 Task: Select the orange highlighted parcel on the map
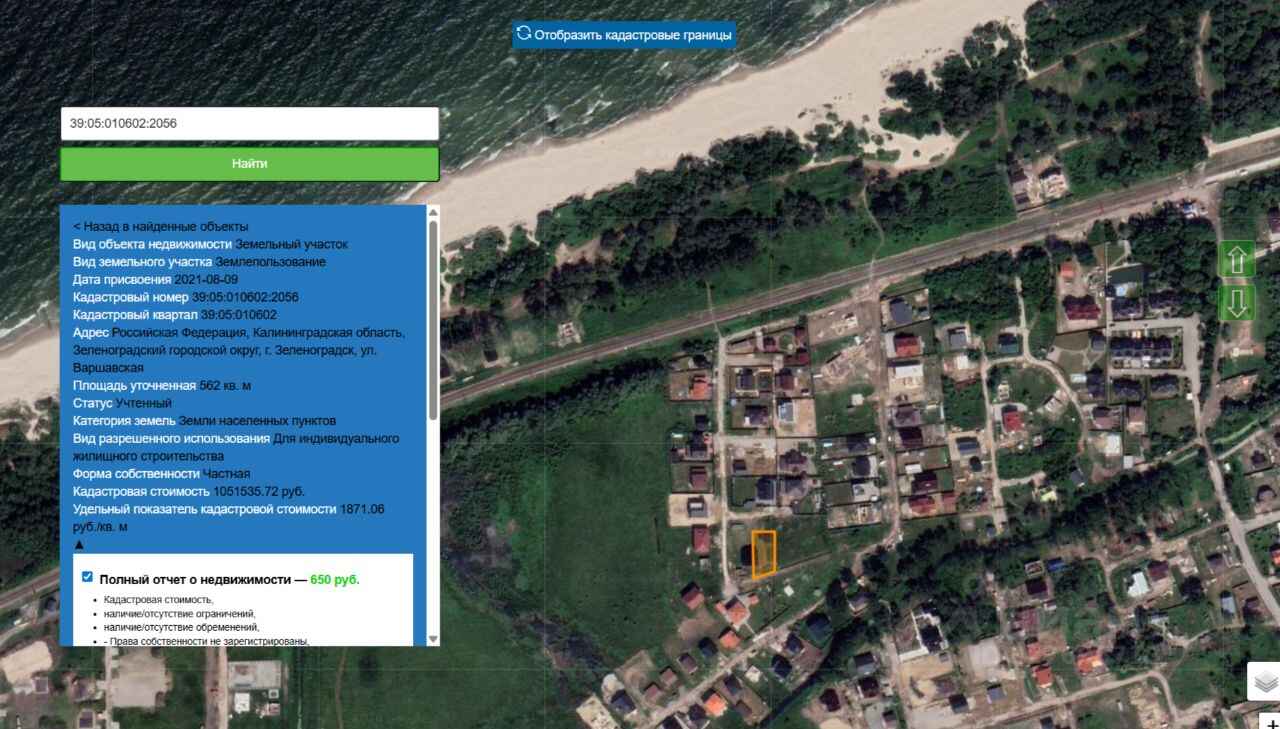click(x=764, y=554)
